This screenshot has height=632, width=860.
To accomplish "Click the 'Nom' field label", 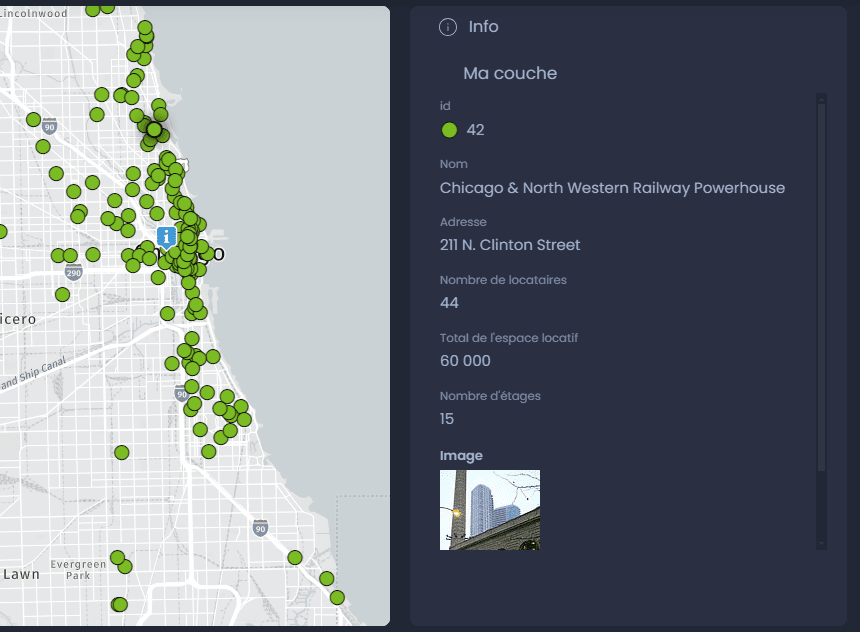I will click(454, 164).
